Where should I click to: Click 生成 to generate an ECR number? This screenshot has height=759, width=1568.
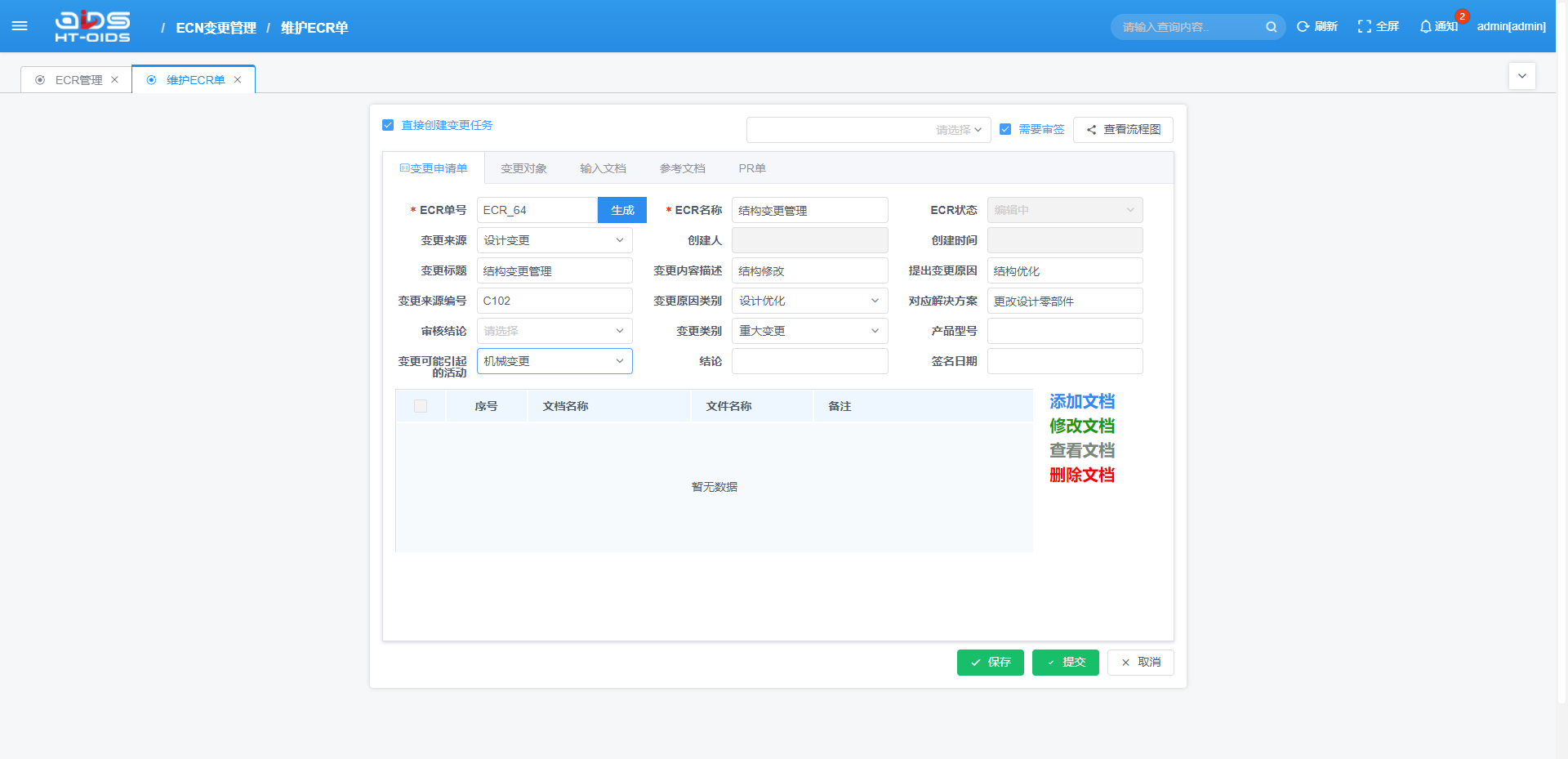click(x=621, y=210)
